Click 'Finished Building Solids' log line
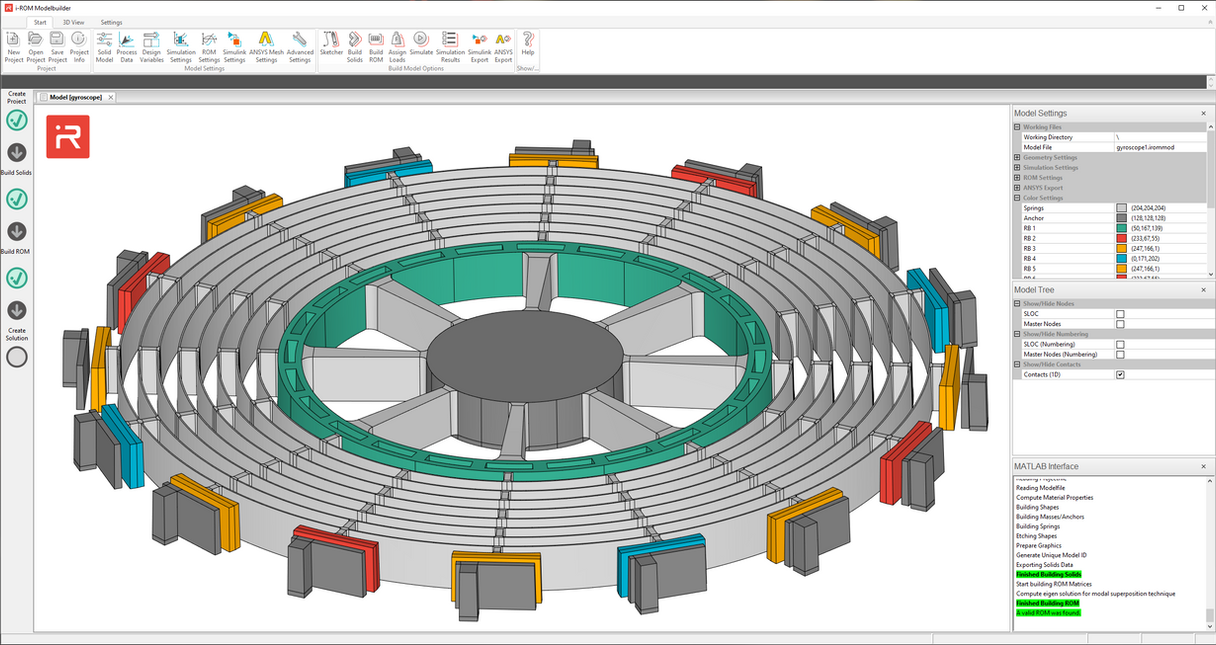This screenshot has height=645, width=1216. click(x=1048, y=574)
